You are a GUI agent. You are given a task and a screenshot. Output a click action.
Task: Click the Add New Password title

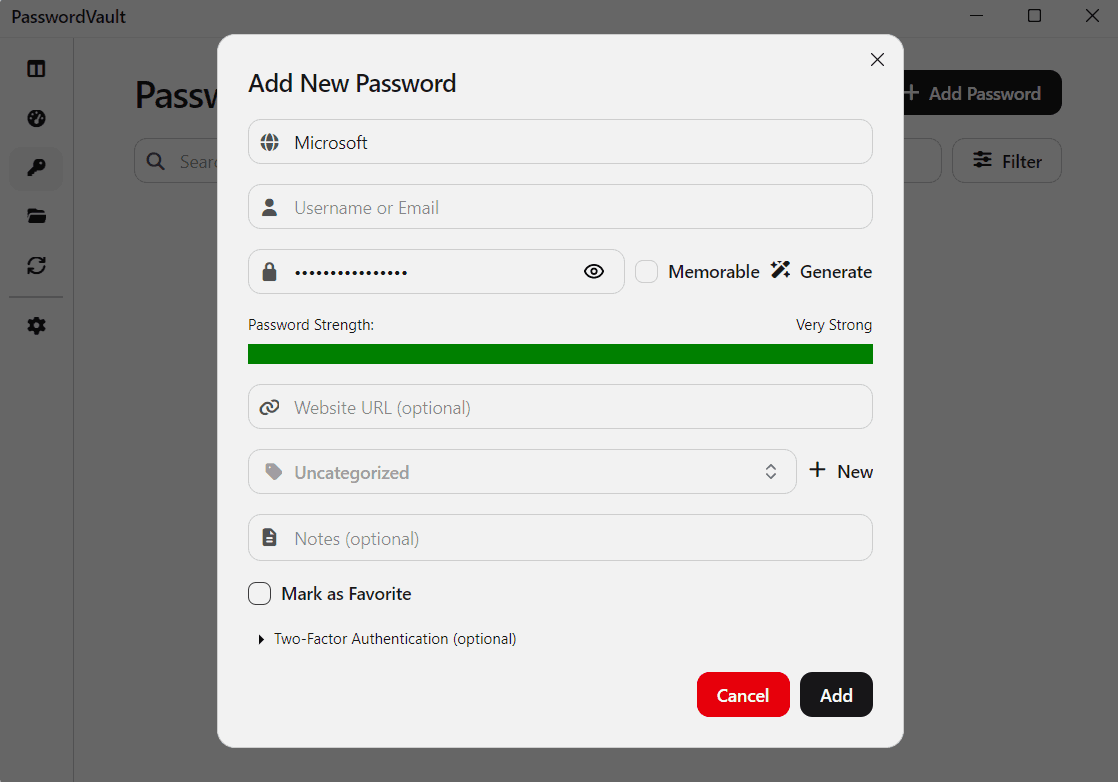[352, 83]
